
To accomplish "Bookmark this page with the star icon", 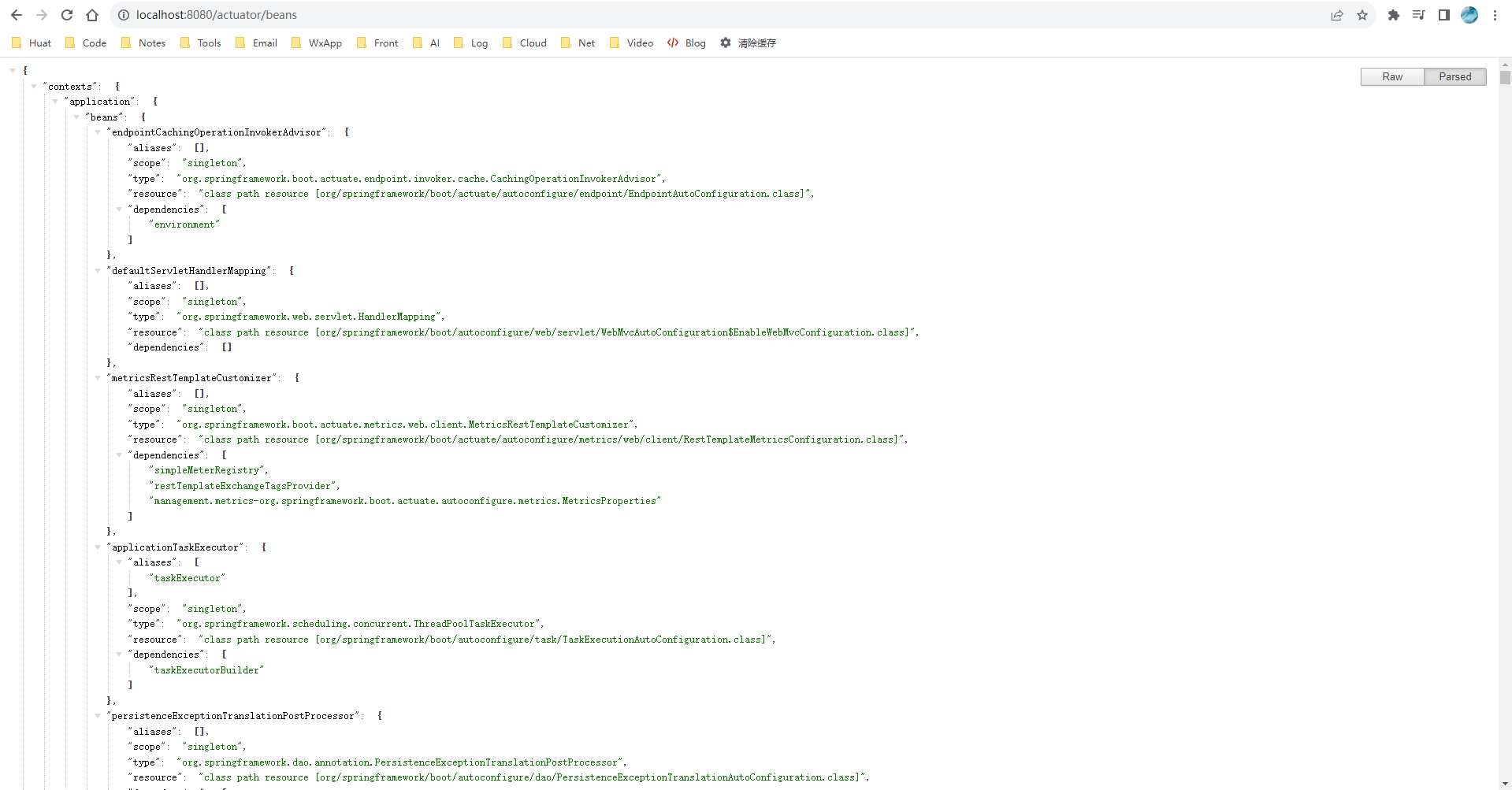I will [x=1362, y=15].
